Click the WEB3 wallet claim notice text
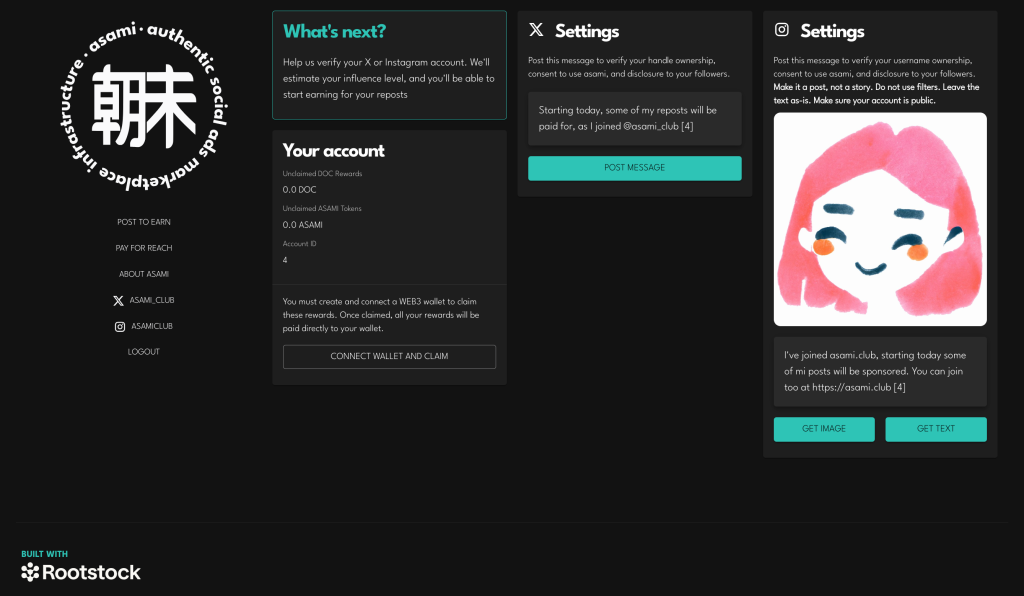The image size is (1024, 596). 381,315
